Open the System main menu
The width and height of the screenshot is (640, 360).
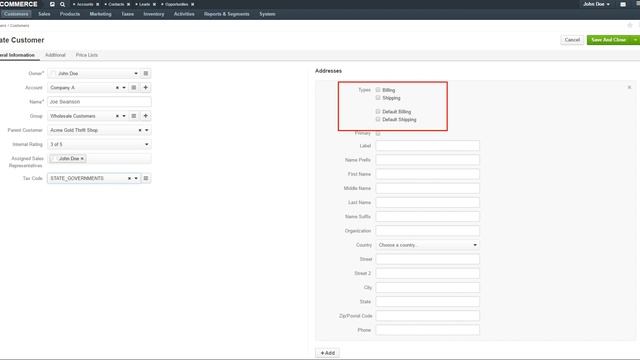[267, 14]
